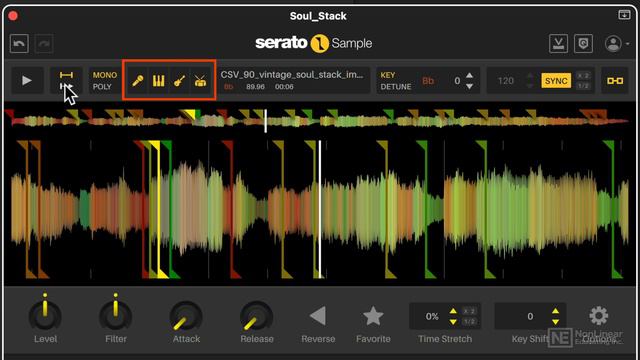Enable POLY voice mode
640x360 pixels.
click(x=102, y=87)
